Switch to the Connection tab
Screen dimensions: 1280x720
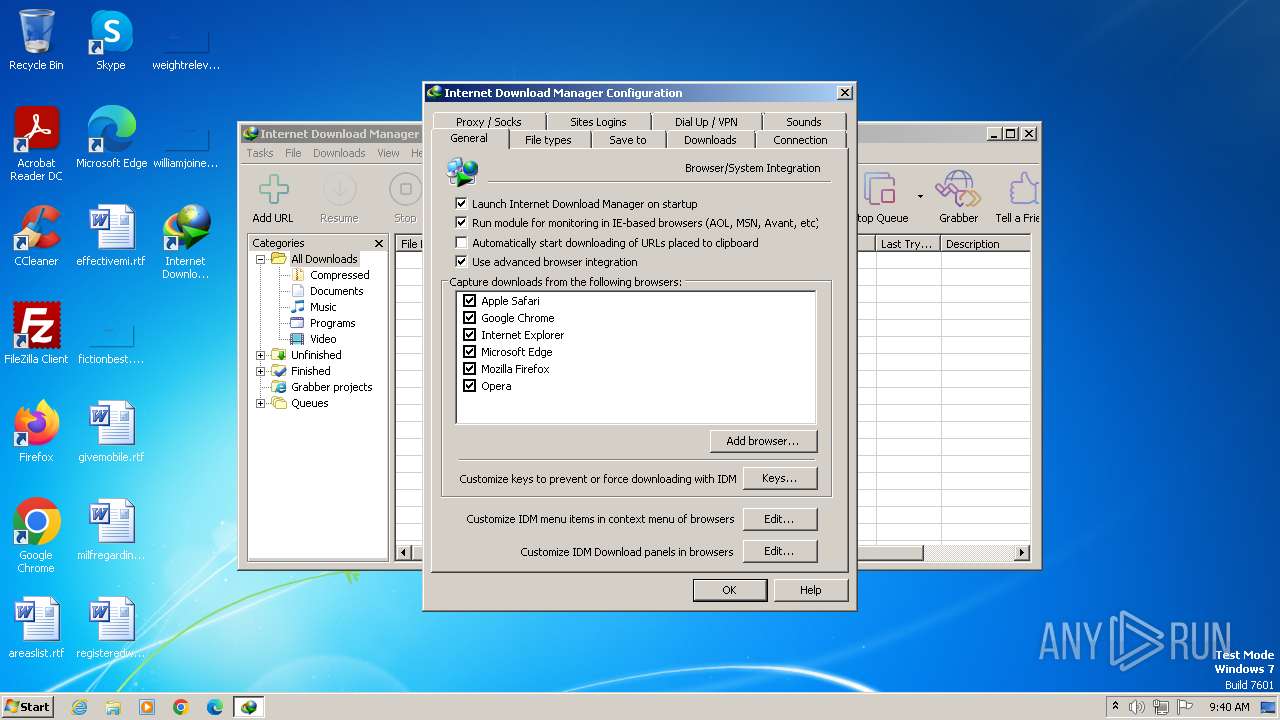pyautogui.click(x=800, y=140)
